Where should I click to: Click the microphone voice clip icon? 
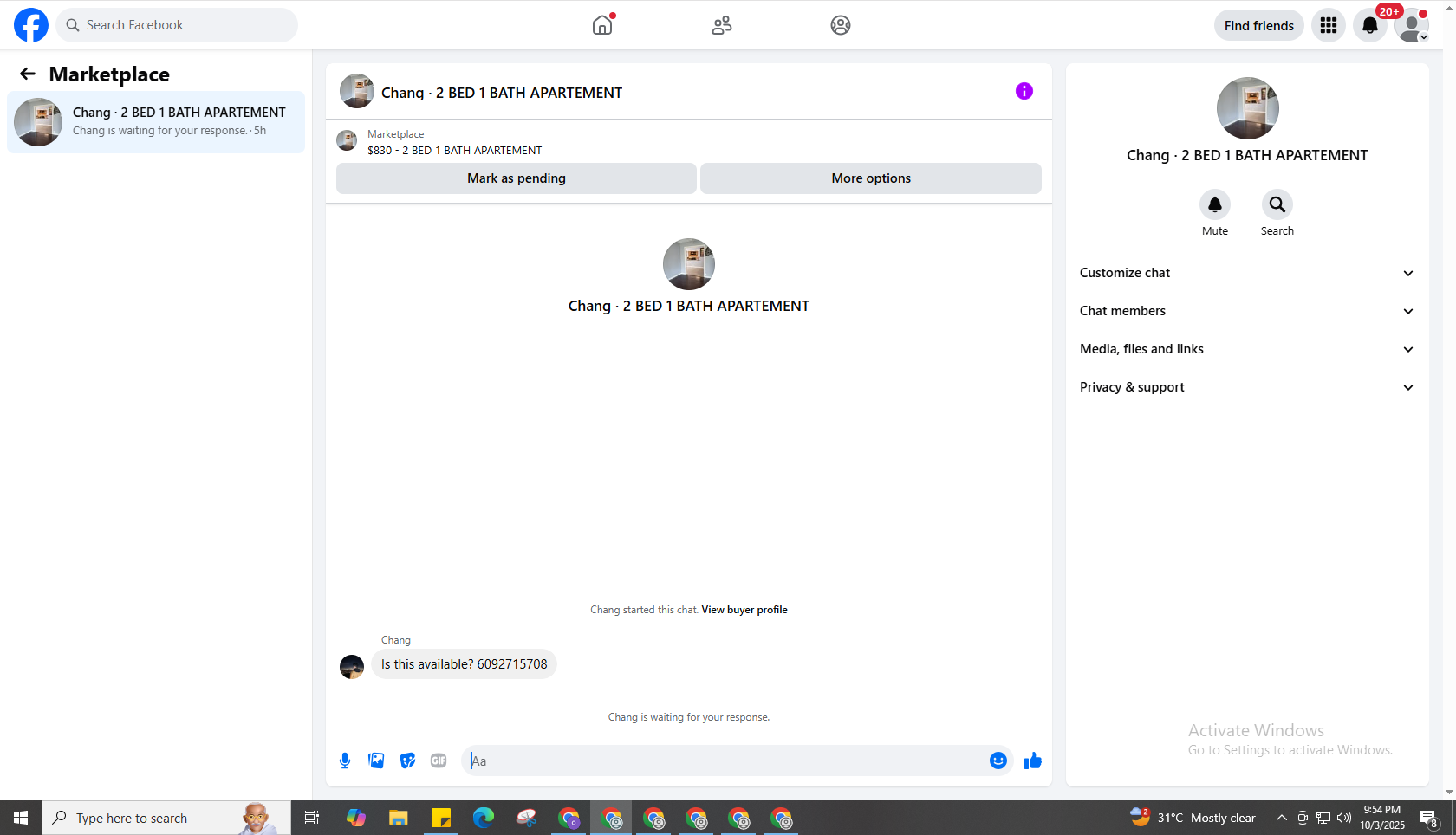(x=345, y=761)
